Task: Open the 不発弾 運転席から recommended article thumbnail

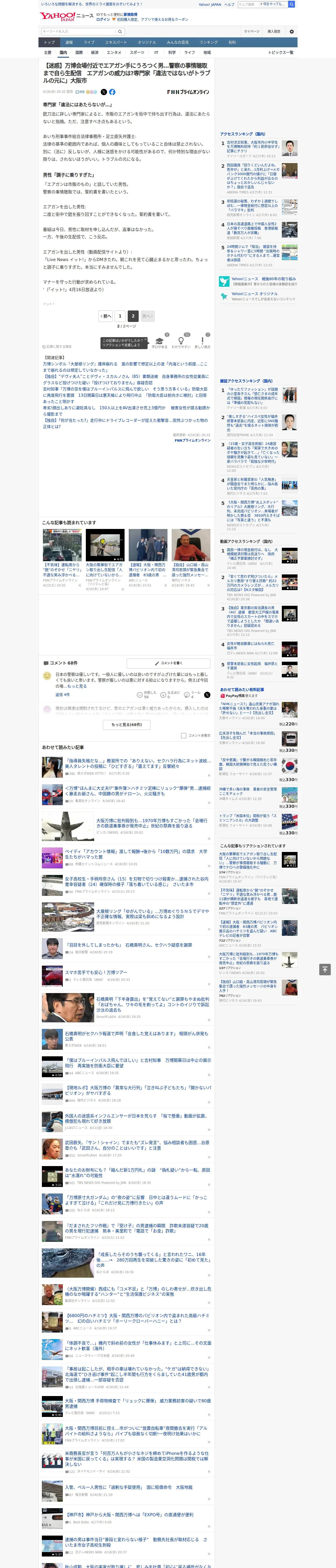Action: tap(62, 545)
